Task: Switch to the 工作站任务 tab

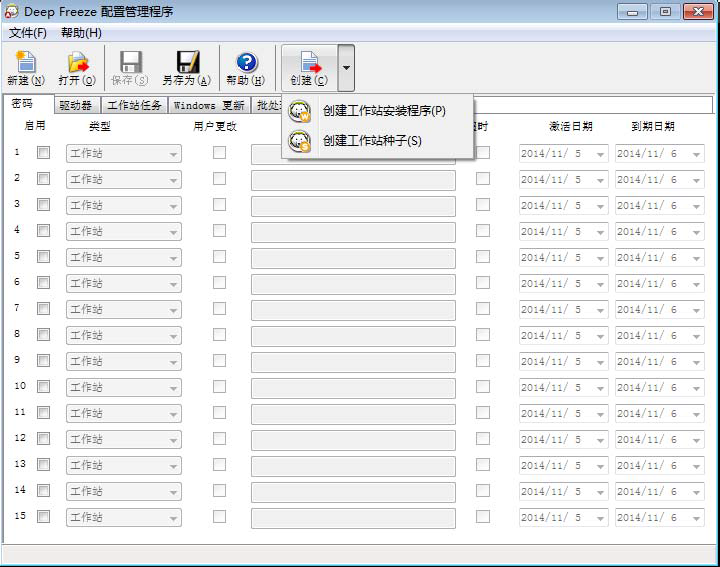Action: tap(134, 106)
